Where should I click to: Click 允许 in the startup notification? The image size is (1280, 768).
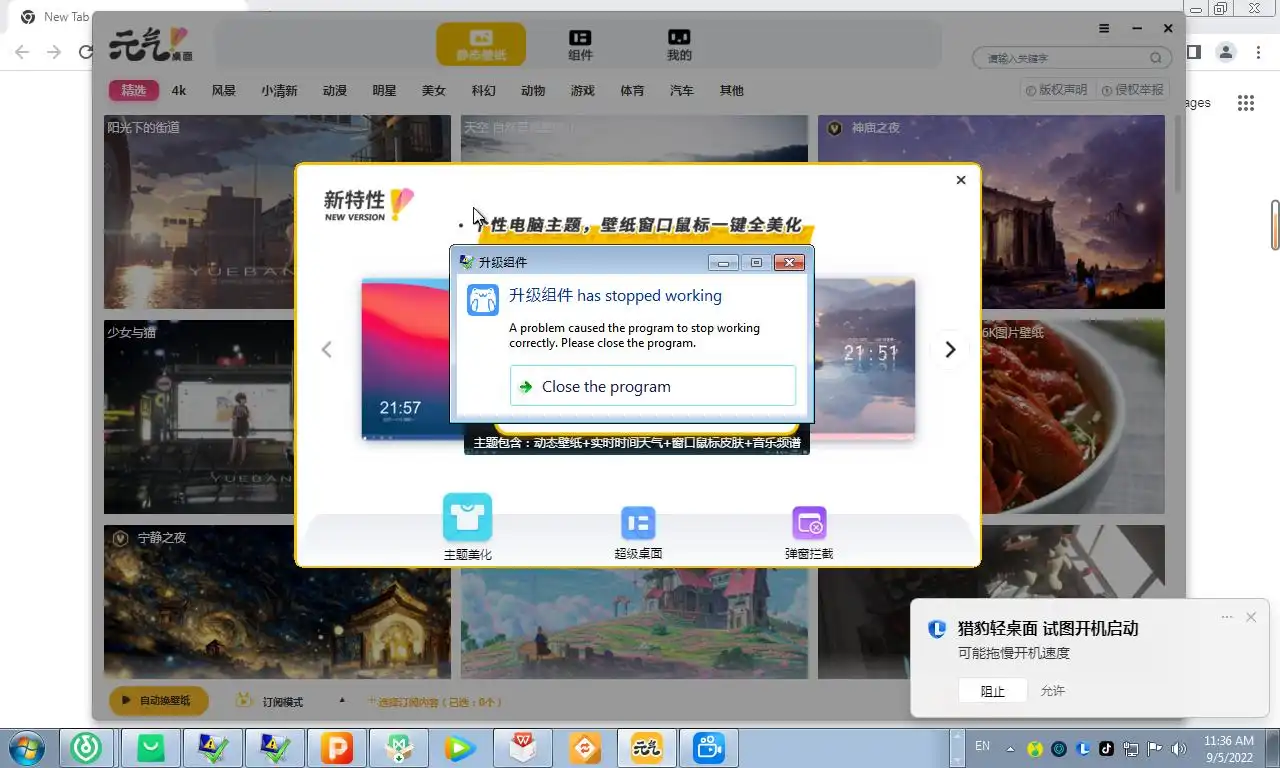point(1053,691)
